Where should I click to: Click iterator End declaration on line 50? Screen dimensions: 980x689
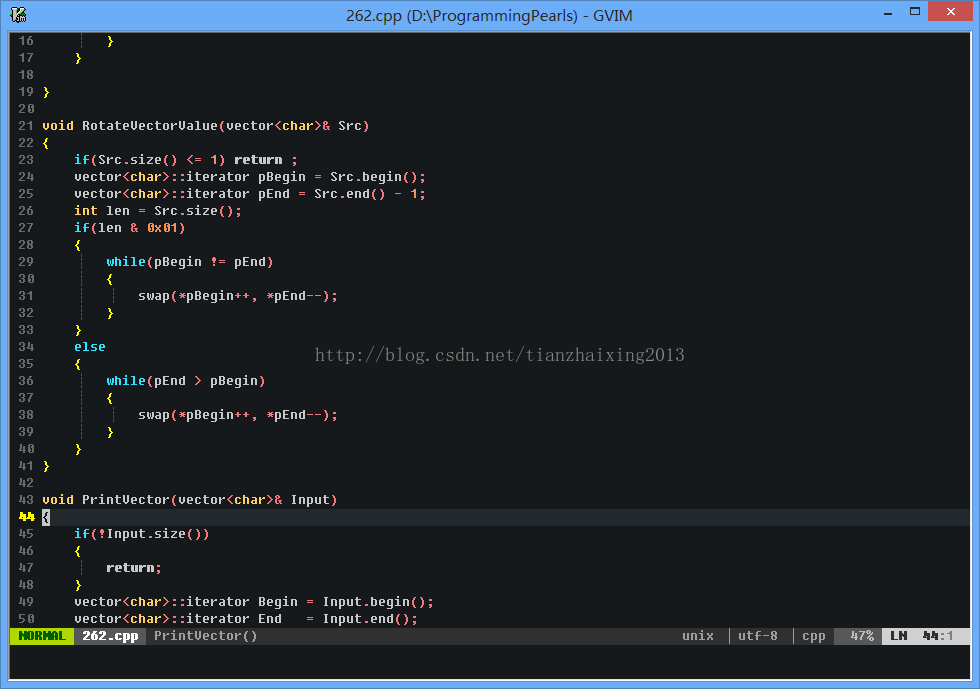246,618
